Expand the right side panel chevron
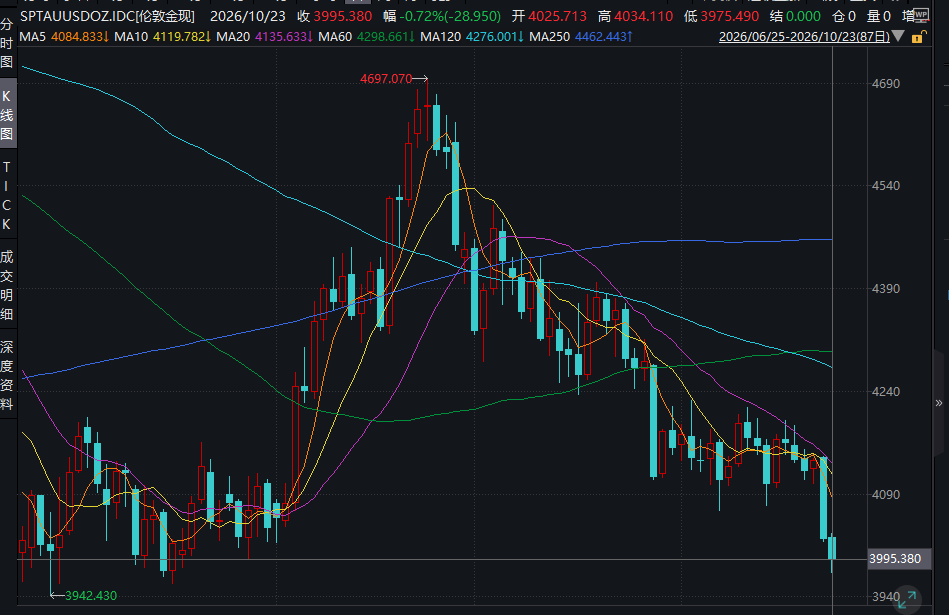Viewport: 949px width, 615px height. click(939, 403)
